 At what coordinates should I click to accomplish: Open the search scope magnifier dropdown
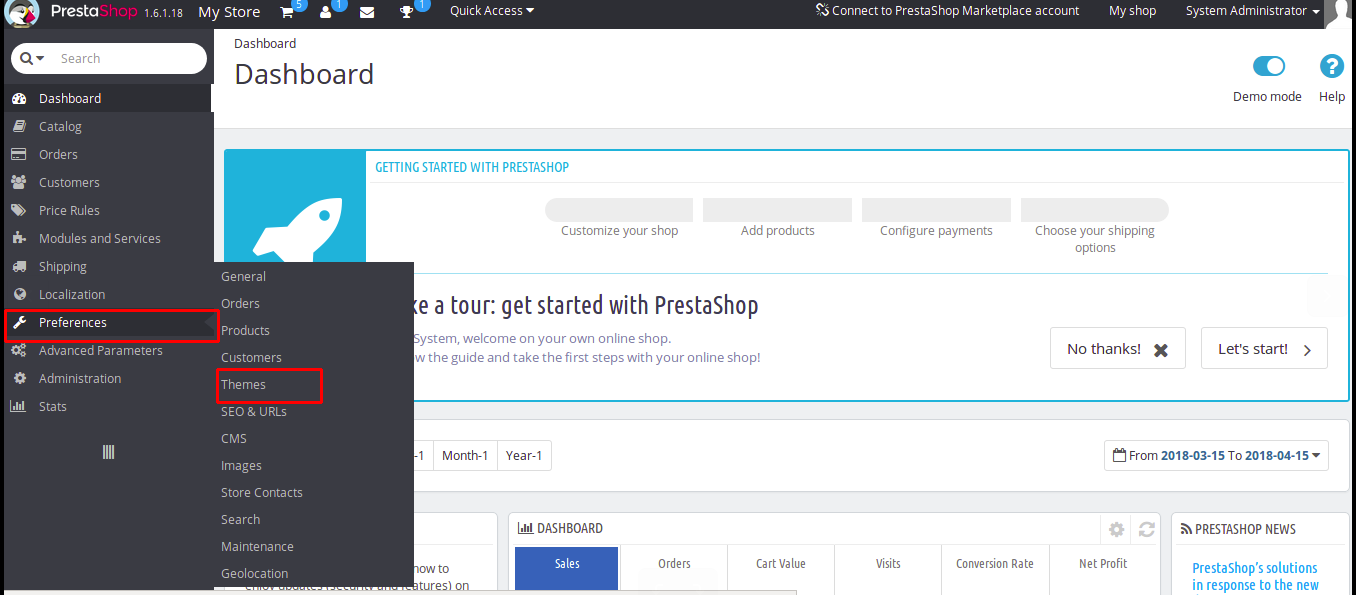[33, 58]
